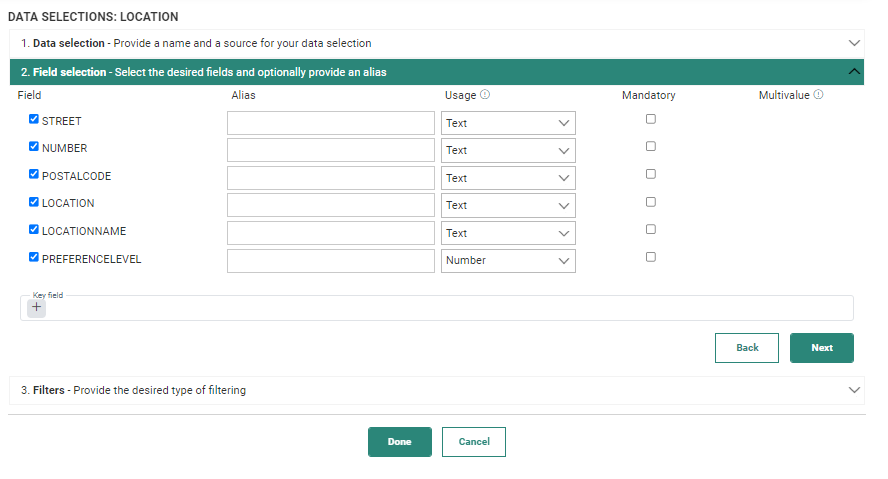The height and width of the screenshot is (479, 888).
Task: Click the Back button
Action: pos(747,348)
